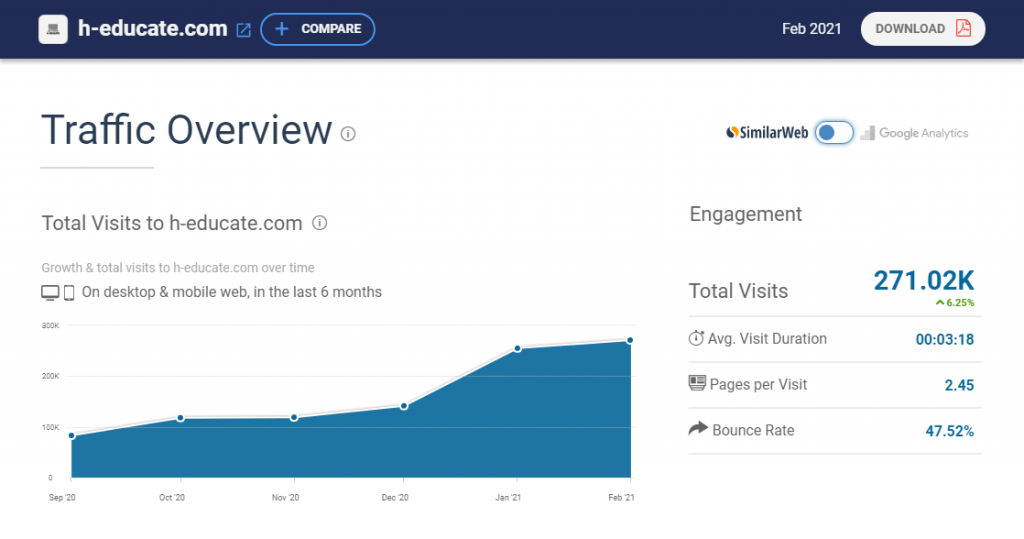Click the Bounce Rate arrow icon
This screenshot has height=539, width=1024.
(x=698, y=429)
